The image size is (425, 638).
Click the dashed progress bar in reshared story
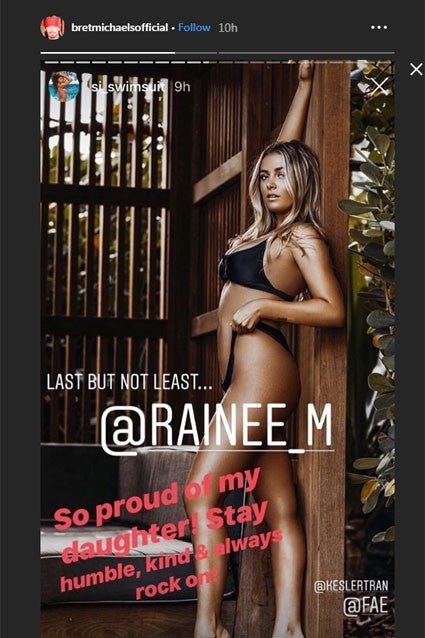(218, 62)
